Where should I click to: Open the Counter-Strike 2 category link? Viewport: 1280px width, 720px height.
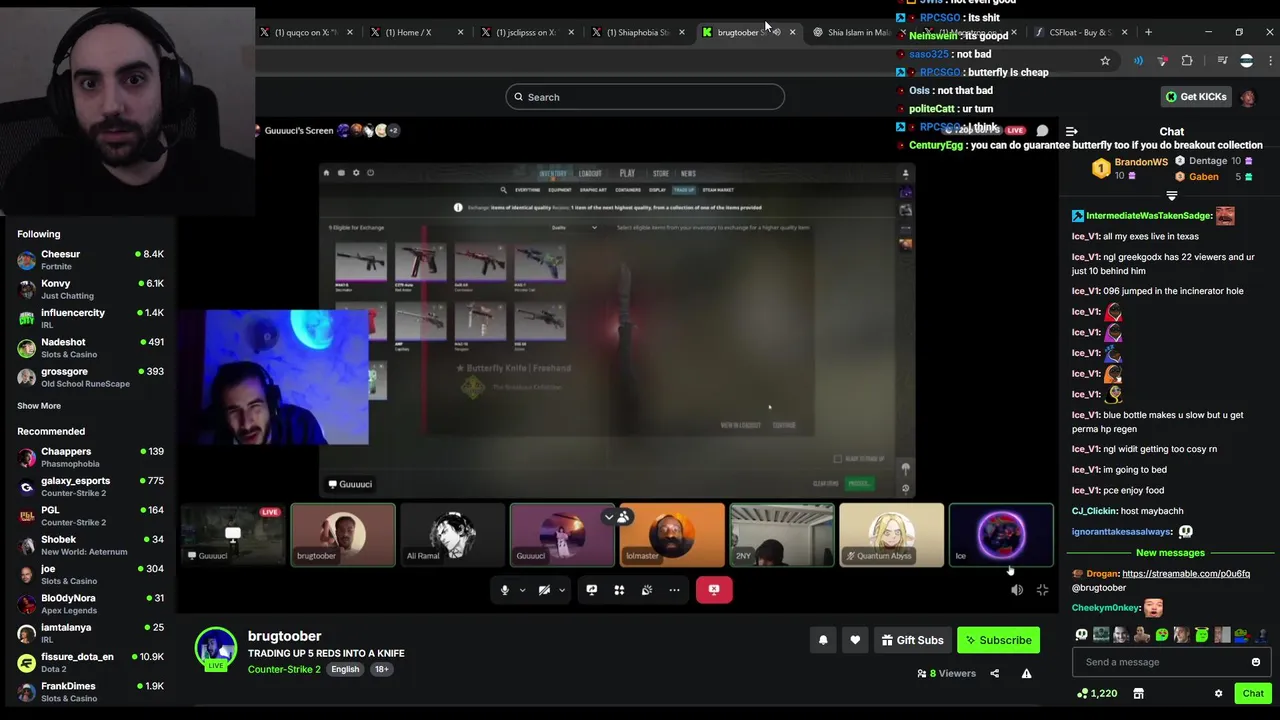[x=284, y=669]
